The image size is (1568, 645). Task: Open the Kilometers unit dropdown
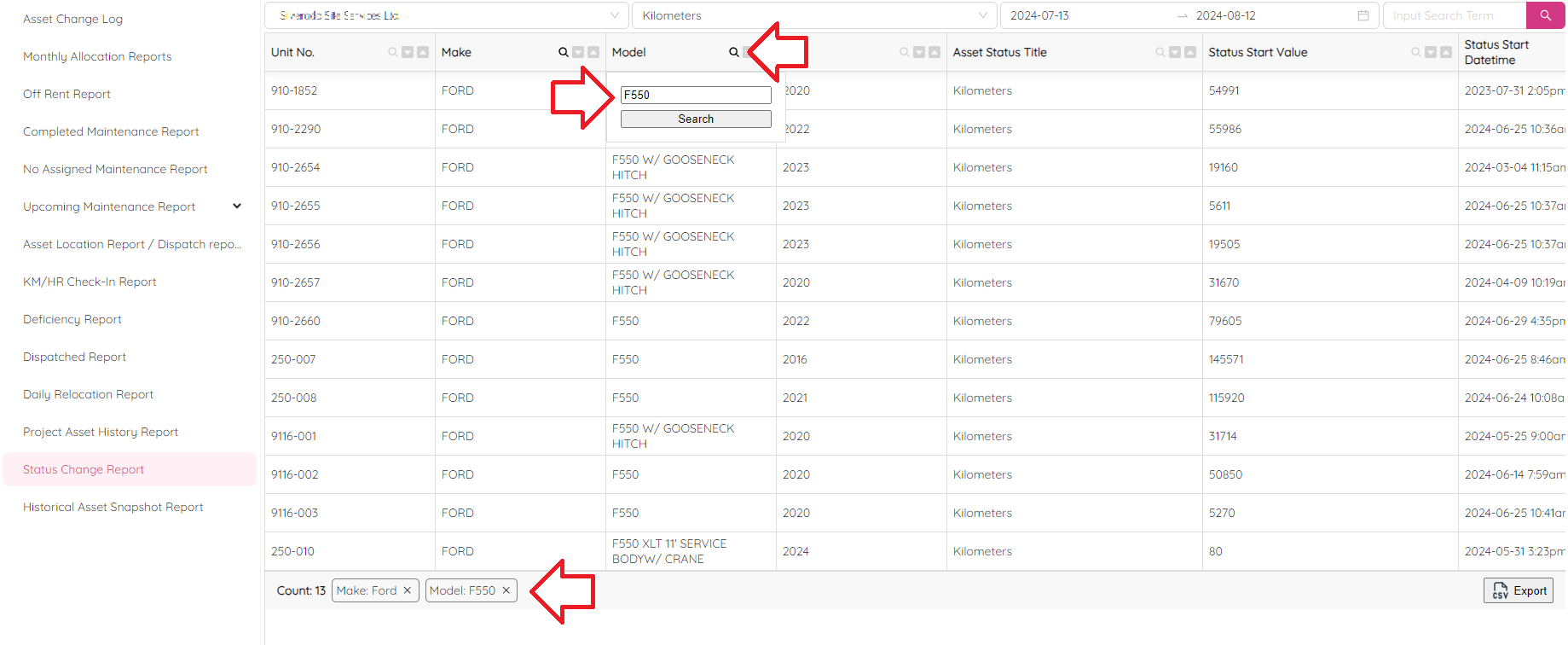coord(813,15)
